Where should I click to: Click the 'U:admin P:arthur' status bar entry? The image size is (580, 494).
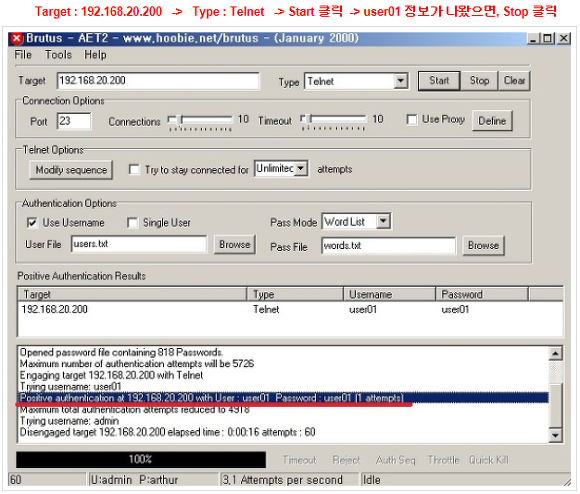coord(153,480)
